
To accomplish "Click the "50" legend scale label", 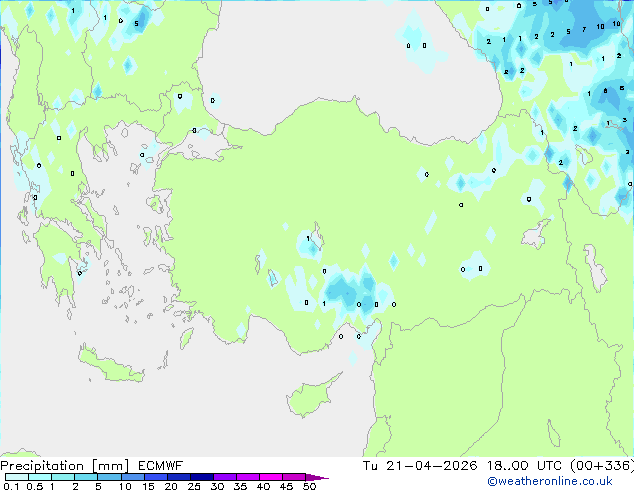I will click(x=309, y=486).
